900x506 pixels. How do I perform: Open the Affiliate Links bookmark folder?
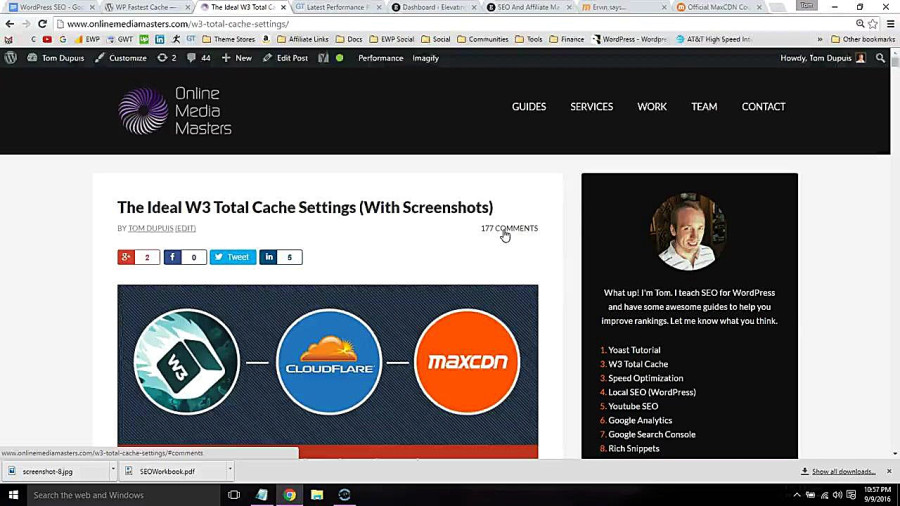point(302,40)
